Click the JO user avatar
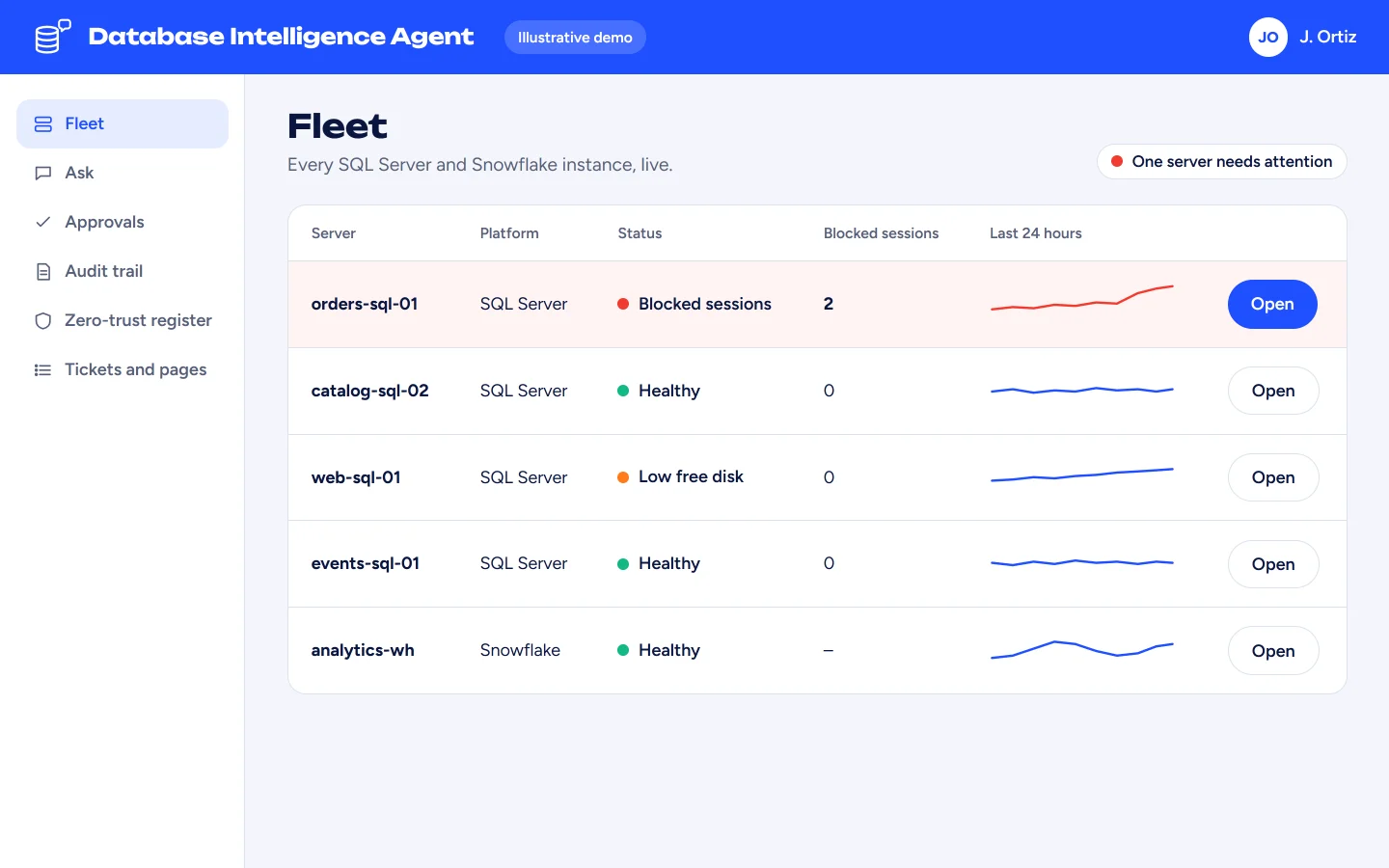Viewport: 1389px width, 868px height. pos(1268,38)
